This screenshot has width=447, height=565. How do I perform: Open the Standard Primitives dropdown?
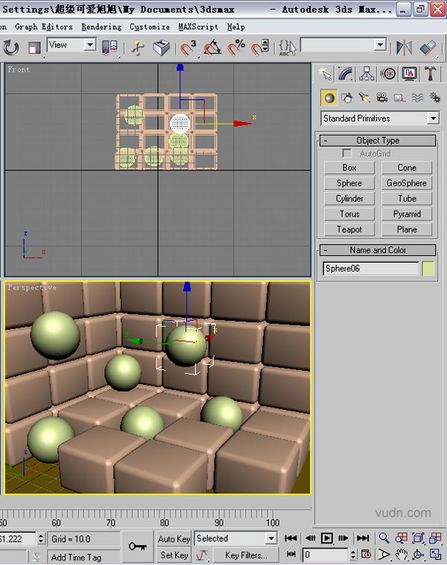tap(380, 118)
